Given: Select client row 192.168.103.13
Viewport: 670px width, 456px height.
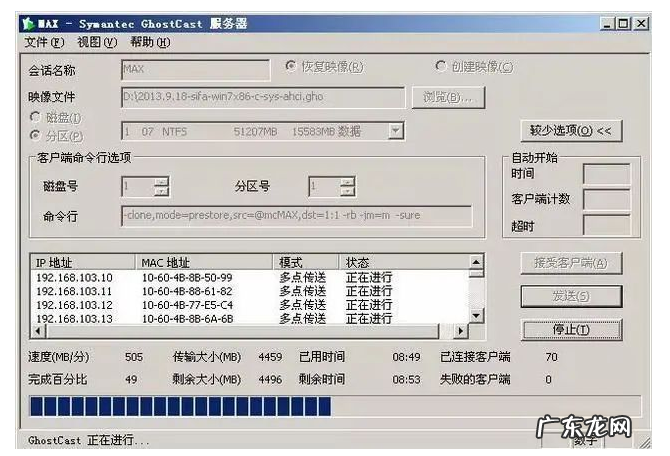Looking at the screenshot, I should point(250,318).
